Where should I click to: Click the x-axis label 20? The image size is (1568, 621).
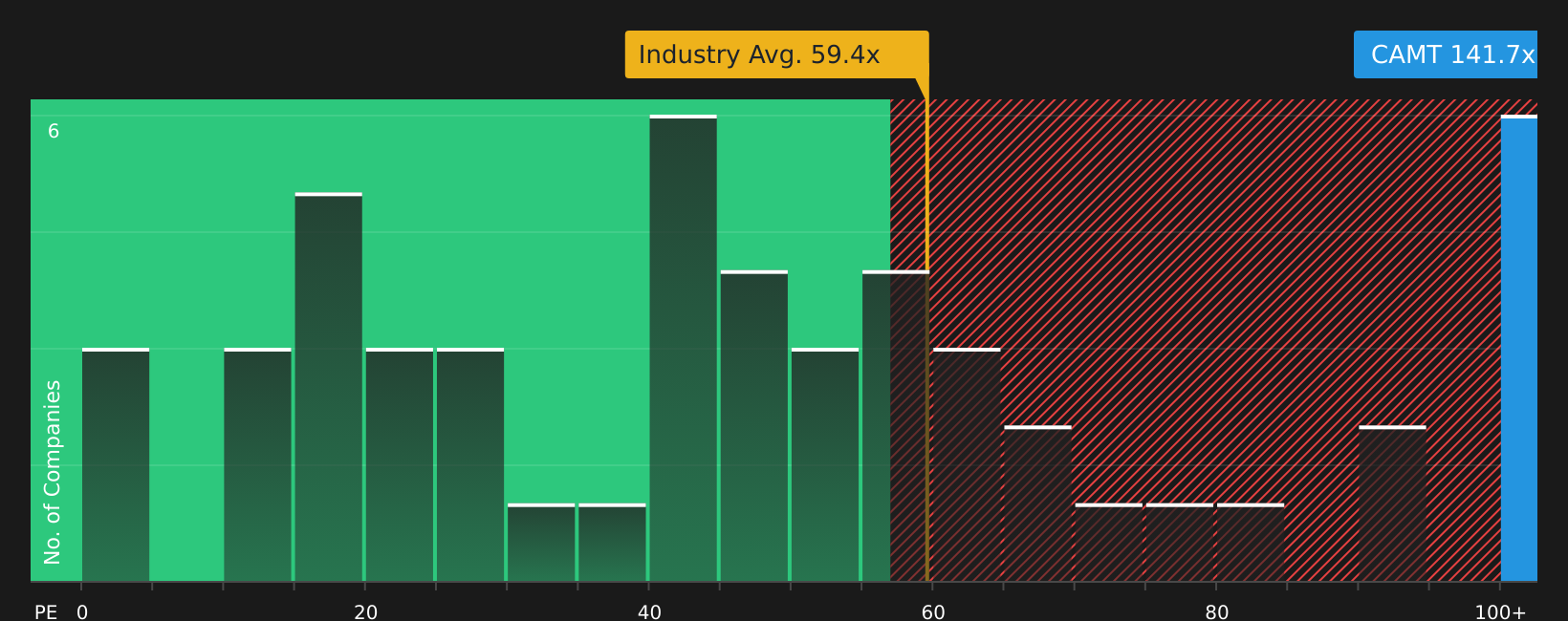366,612
